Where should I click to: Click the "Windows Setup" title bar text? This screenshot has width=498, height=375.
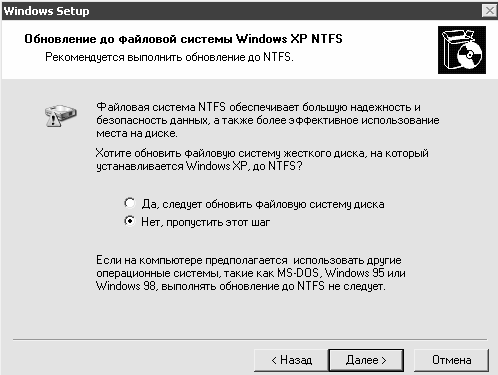coord(46,11)
